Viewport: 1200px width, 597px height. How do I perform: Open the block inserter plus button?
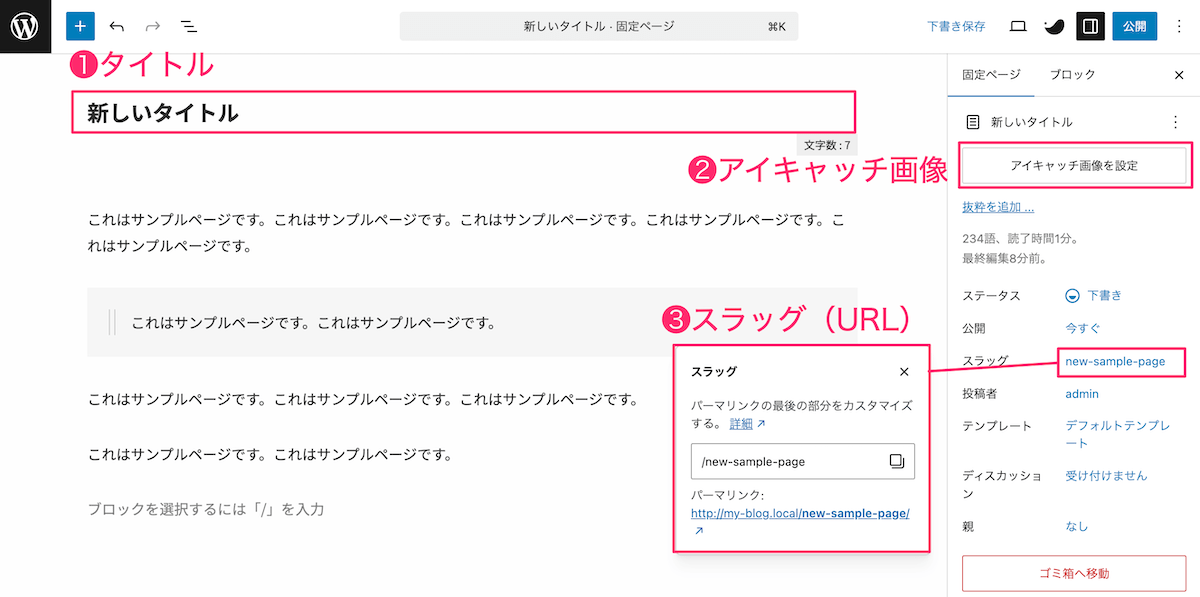tap(80, 26)
